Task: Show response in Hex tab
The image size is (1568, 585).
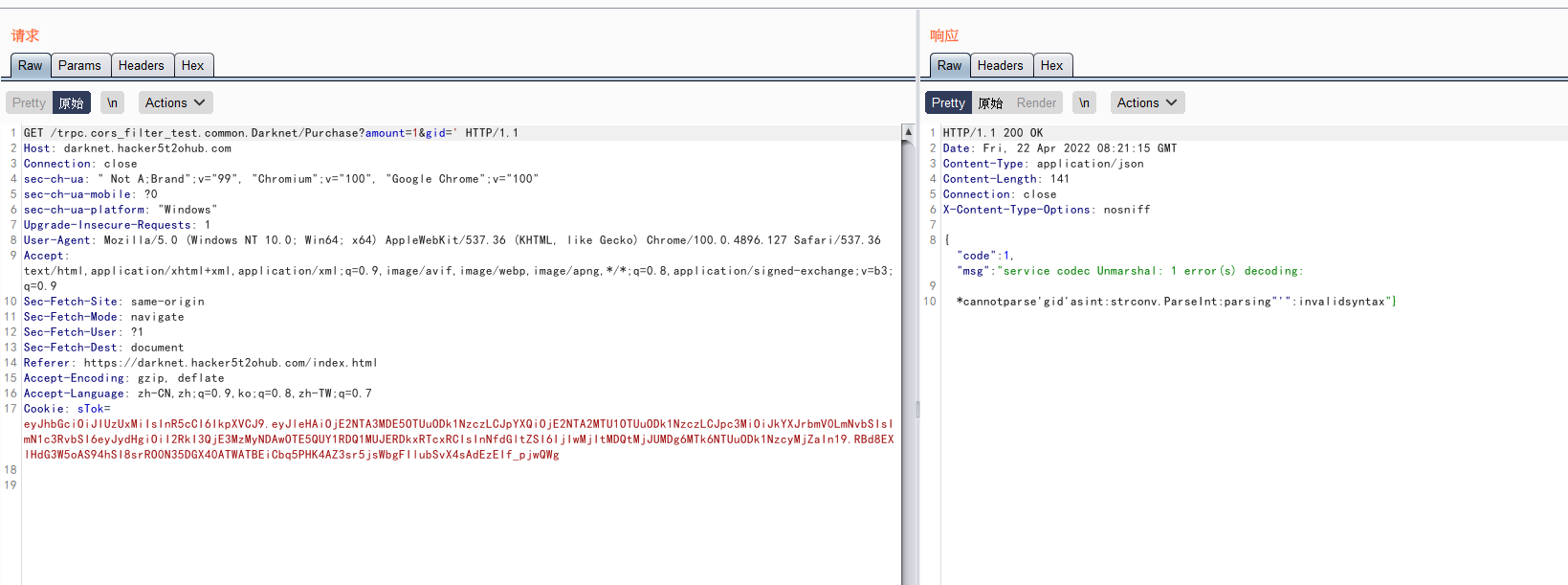Action: (x=1051, y=65)
